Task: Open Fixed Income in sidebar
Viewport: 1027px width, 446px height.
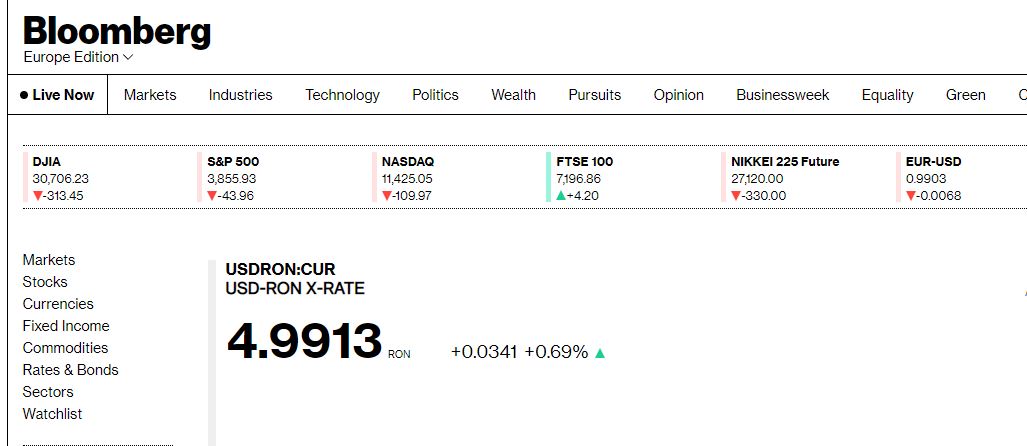Action: click(x=66, y=326)
